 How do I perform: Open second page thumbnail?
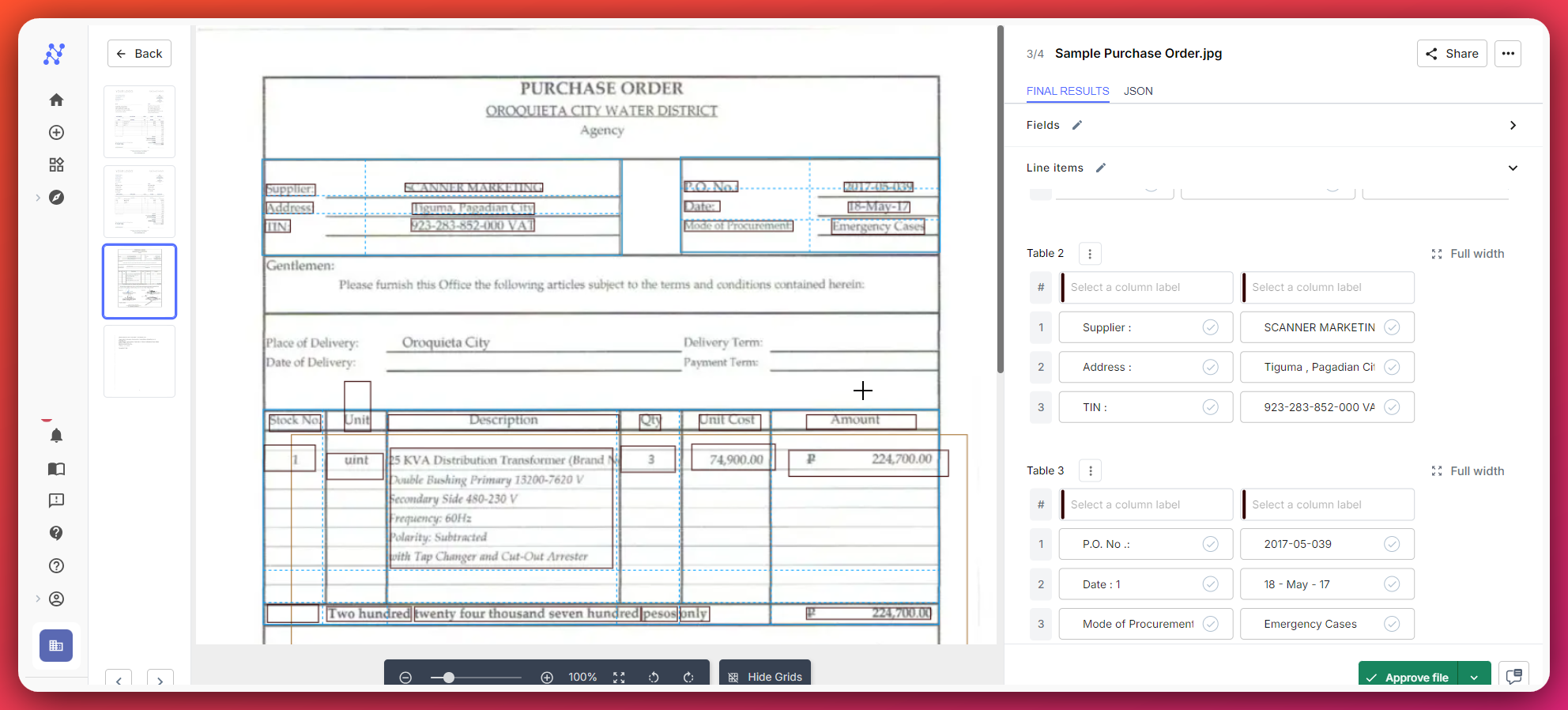pyautogui.click(x=139, y=202)
